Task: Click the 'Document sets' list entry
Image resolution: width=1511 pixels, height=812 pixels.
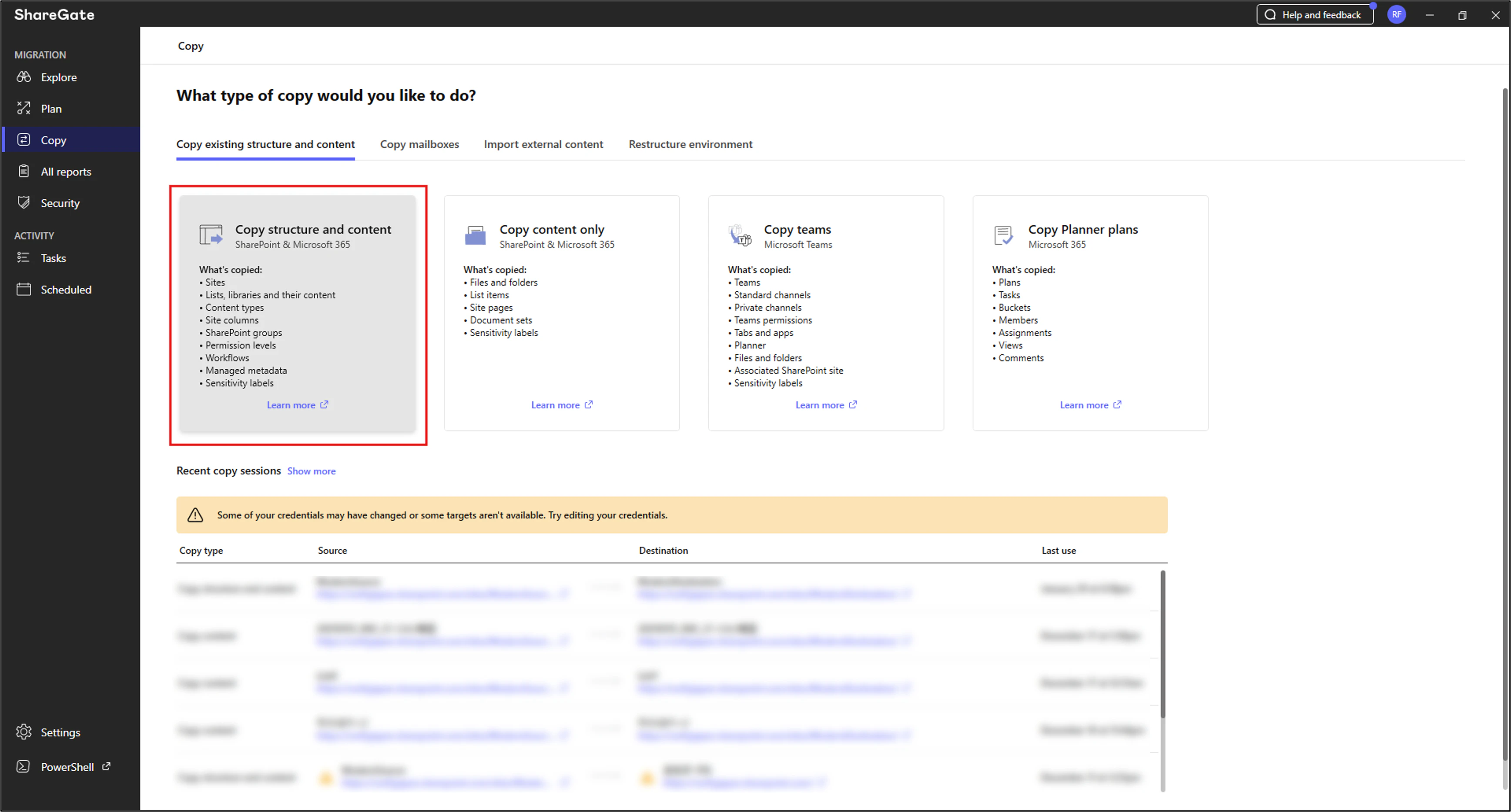Action: [x=501, y=320]
